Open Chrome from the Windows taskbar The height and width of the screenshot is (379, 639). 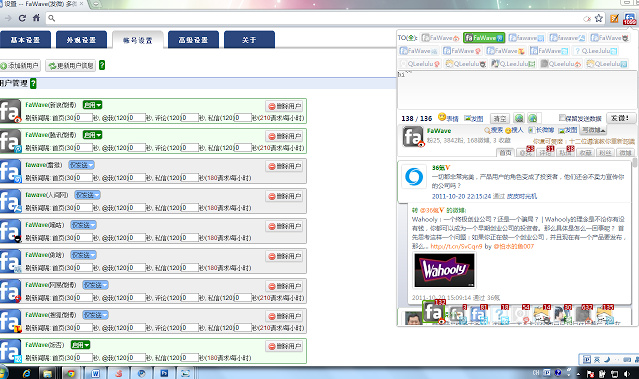[71, 373]
